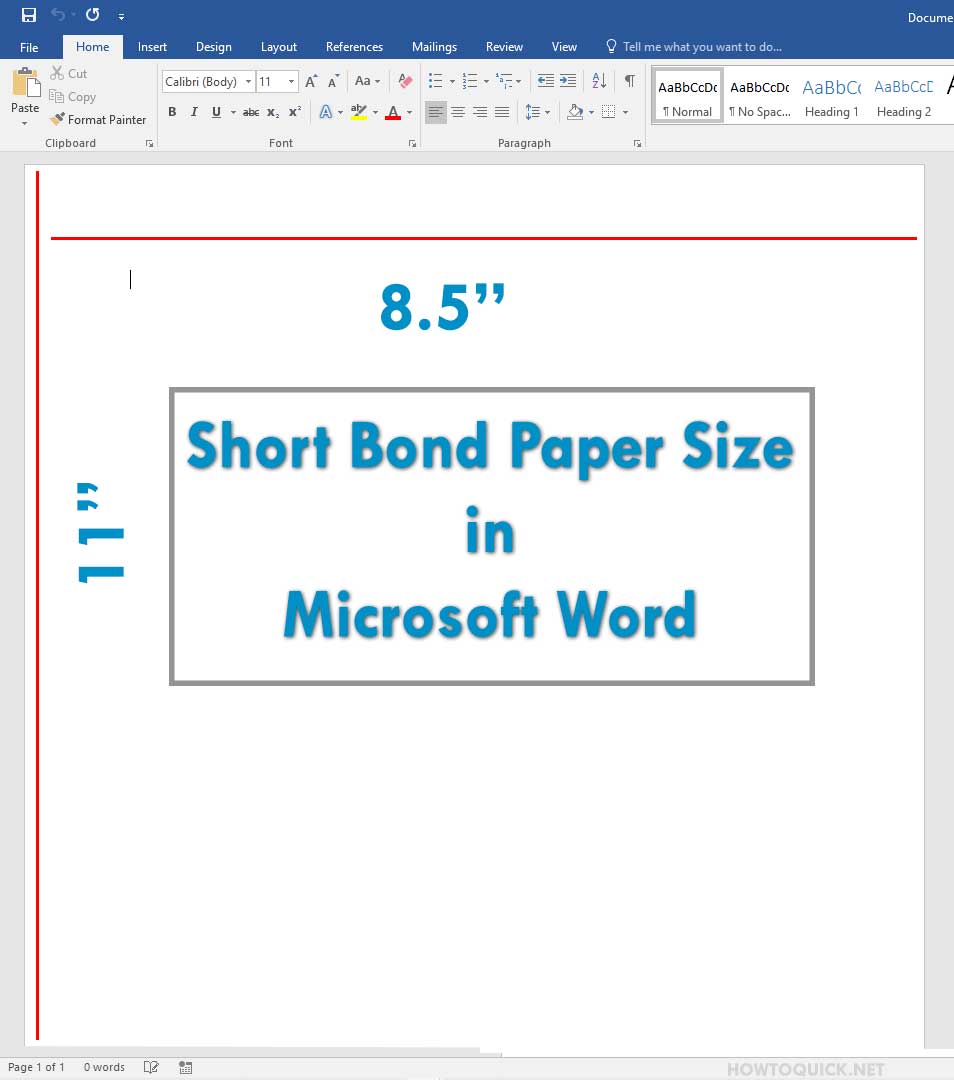Apply the Heading 1 style

click(x=831, y=96)
